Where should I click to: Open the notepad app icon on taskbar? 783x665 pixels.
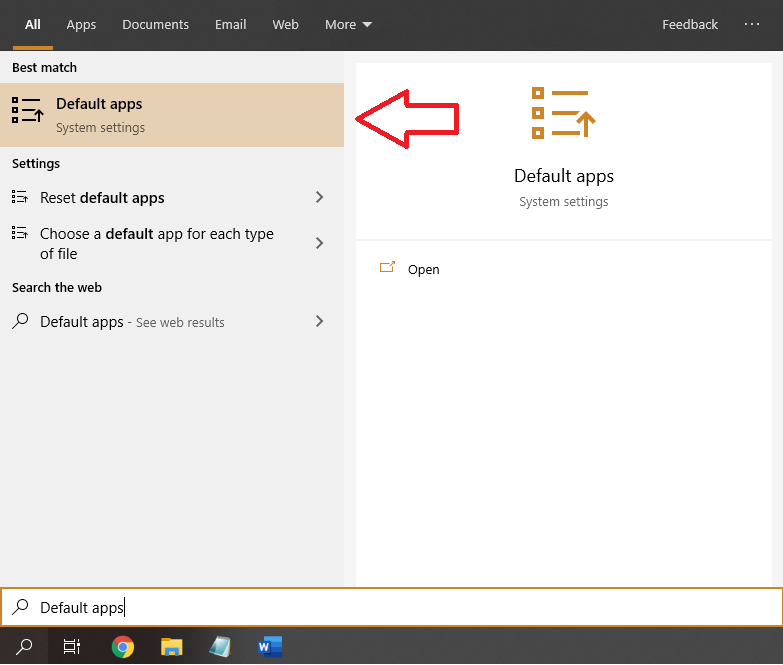click(220, 647)
